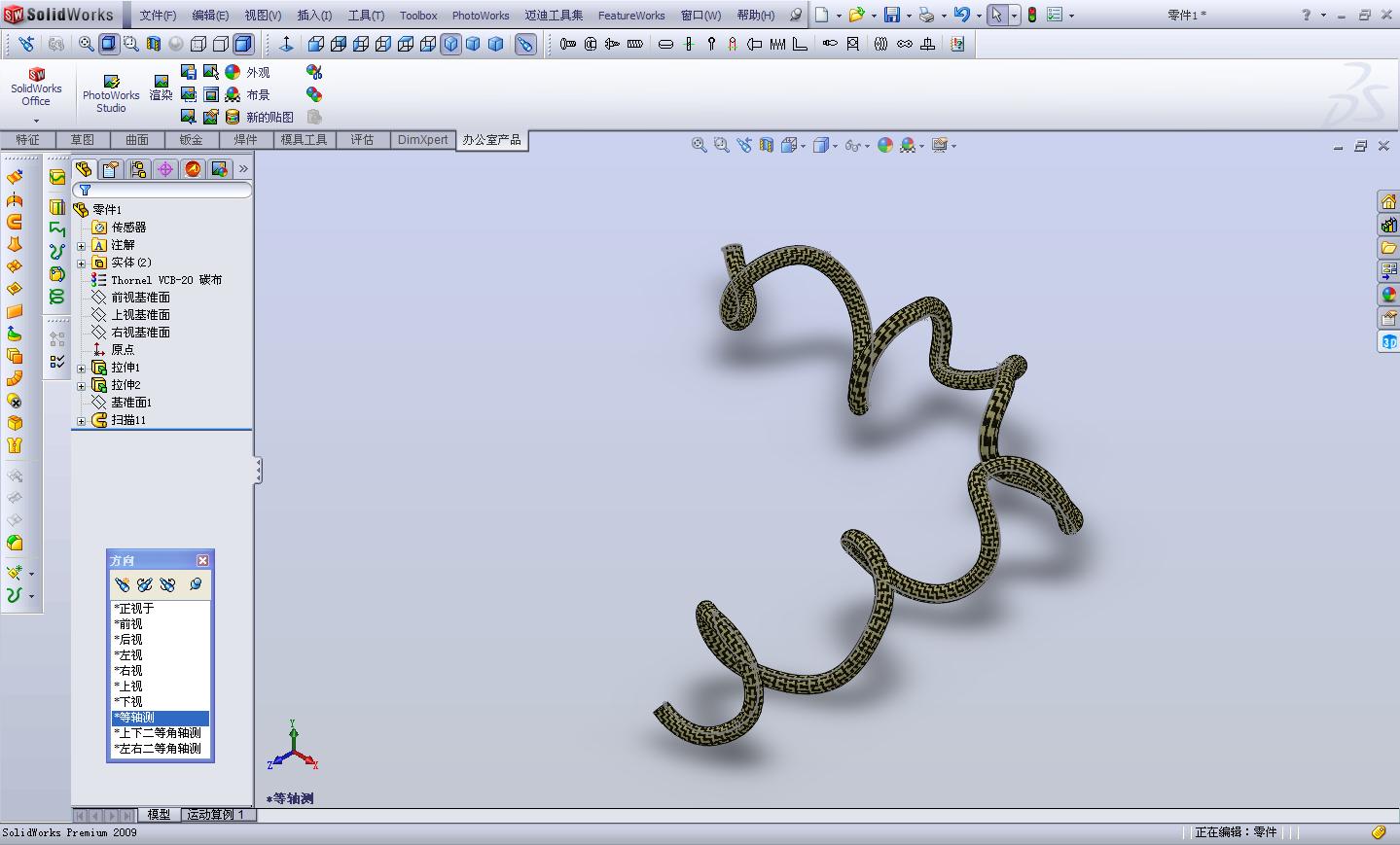Viewport: 1400px width, 845px height.
Task: Pin the 方向 orientation dialog
Action: pos(196,584)
